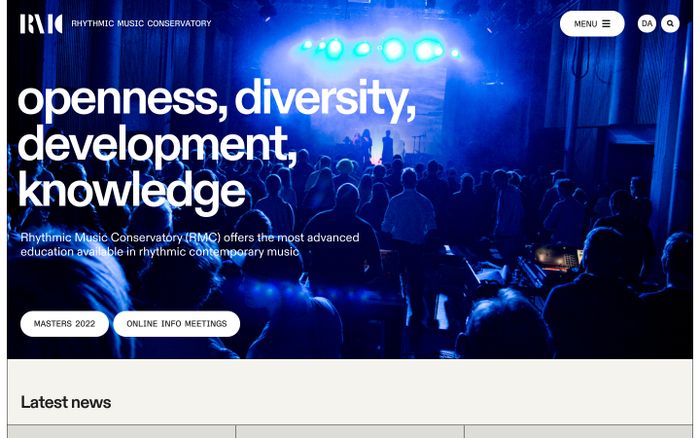Open the search magnifier icon
Viewport: 700px width, 438px height.
(670, 24)
